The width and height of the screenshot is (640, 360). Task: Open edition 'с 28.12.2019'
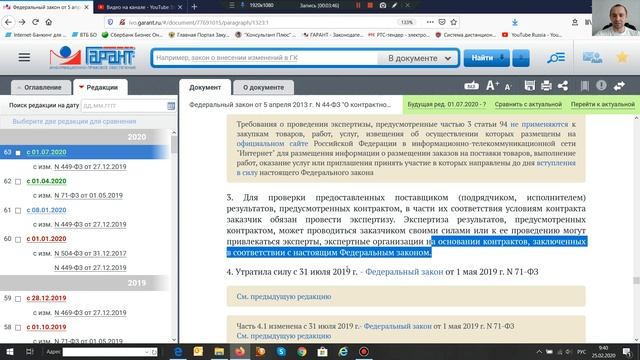pyautogui.click(x=46, y=298)
